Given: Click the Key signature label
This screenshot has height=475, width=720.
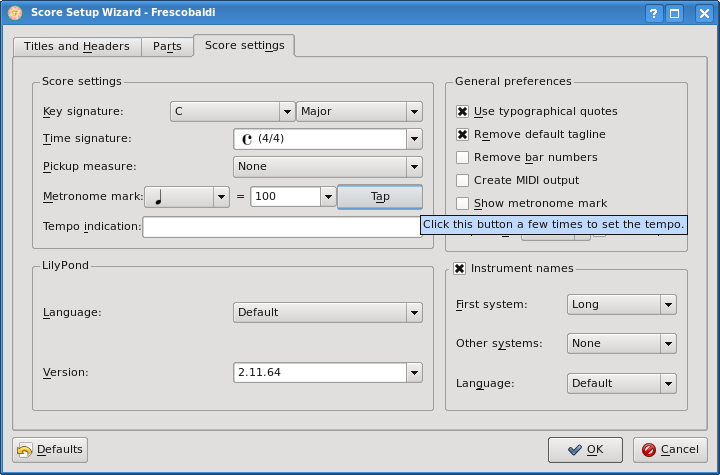Looking at the screenshot, I should (83, 112).
